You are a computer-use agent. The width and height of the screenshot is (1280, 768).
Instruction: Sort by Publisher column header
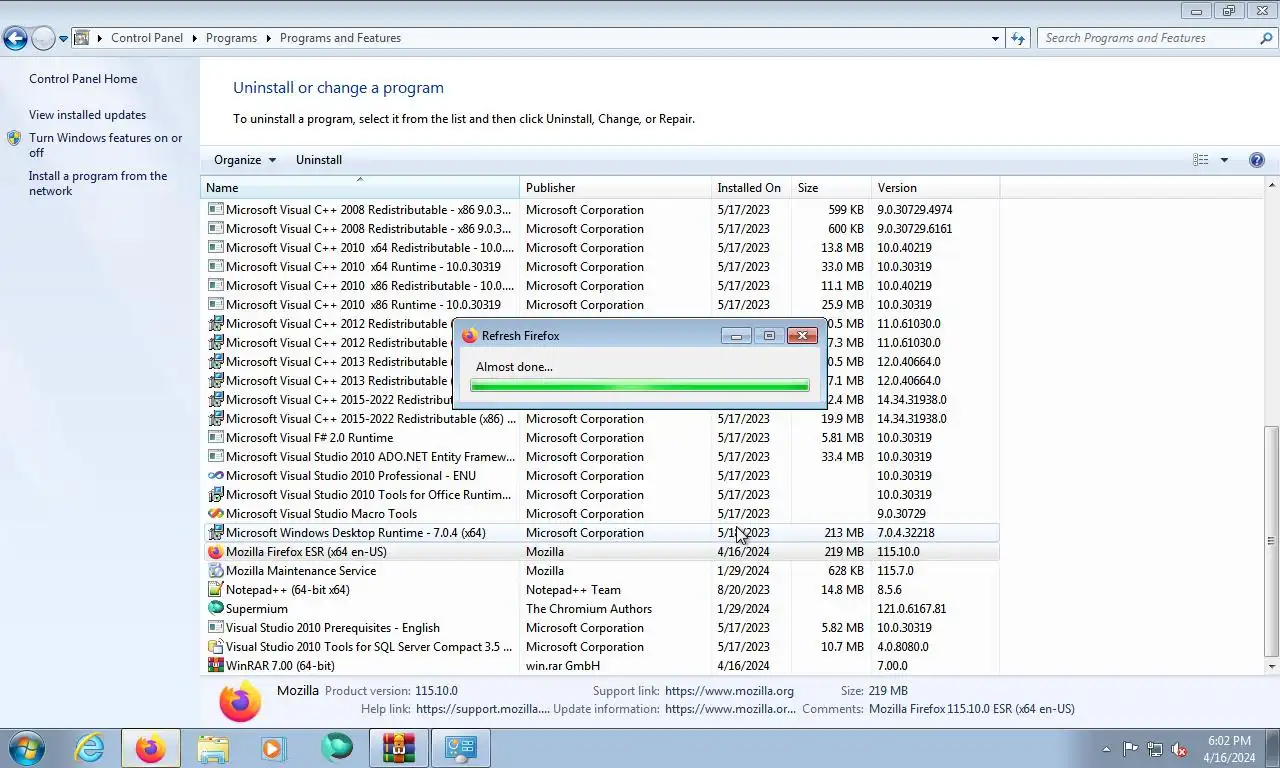(615, 188)
